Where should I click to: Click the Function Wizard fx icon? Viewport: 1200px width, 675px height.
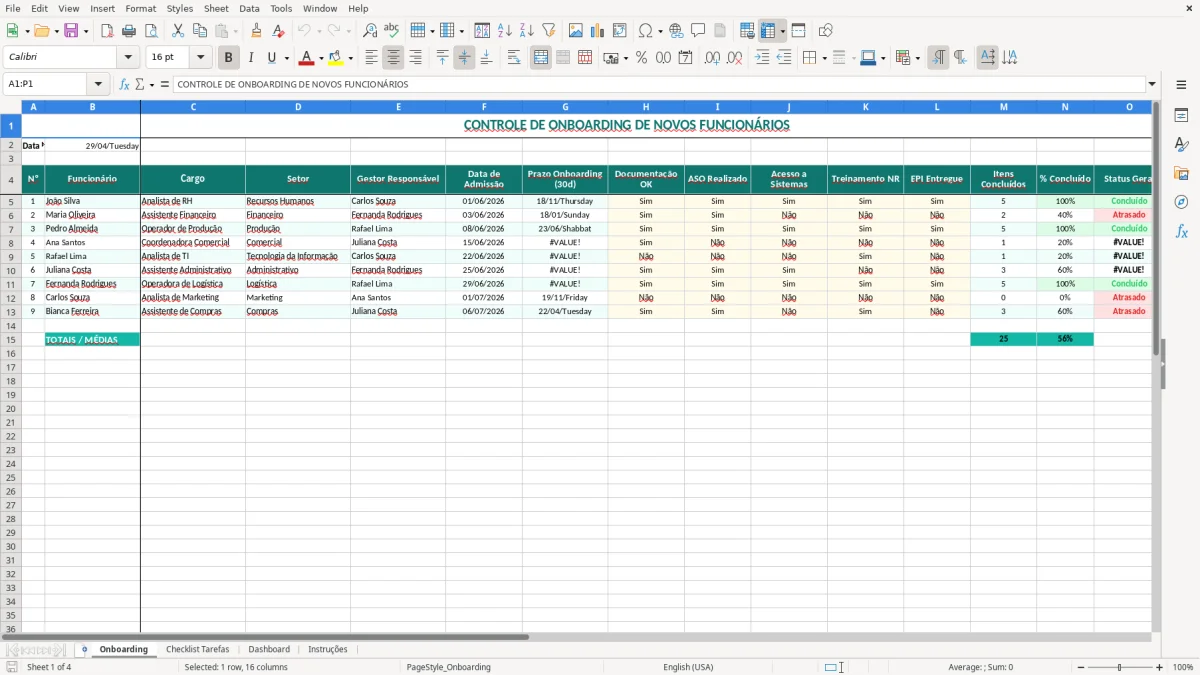tap(125, 84)
